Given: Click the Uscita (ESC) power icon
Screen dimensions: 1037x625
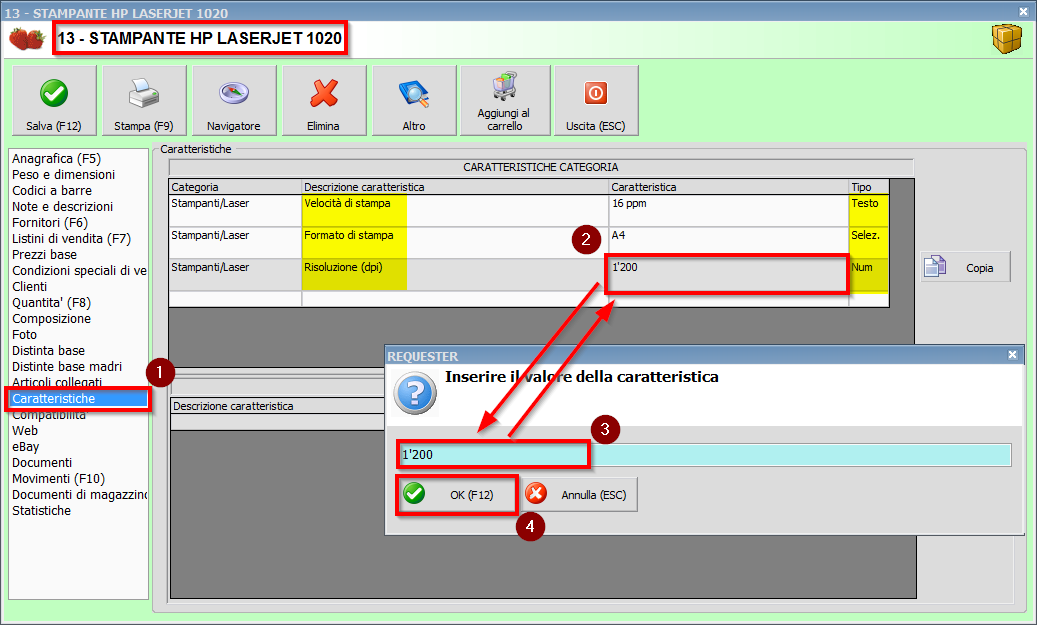Looking at the screenshot, I should (595, 93).
